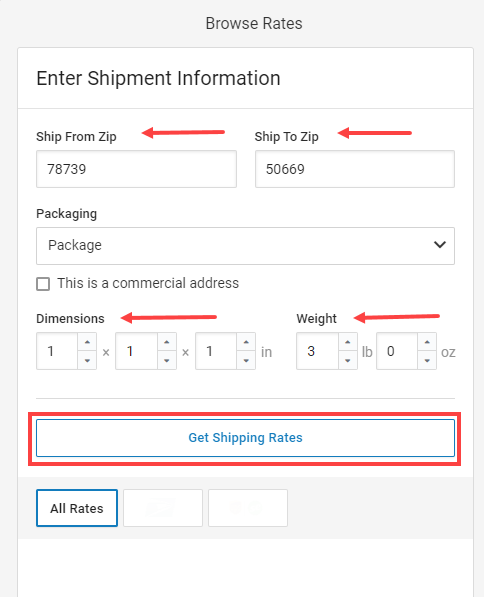The width and height of the screenshot is (484, 597).
Task: Focus the Ship To Zip field
Action: [355, 169]
